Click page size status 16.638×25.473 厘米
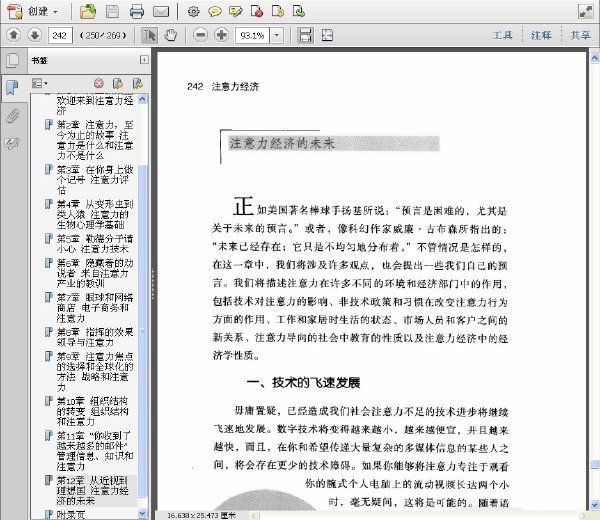Image resolution: width=600 pixels, height=520 pixels. 202,515
